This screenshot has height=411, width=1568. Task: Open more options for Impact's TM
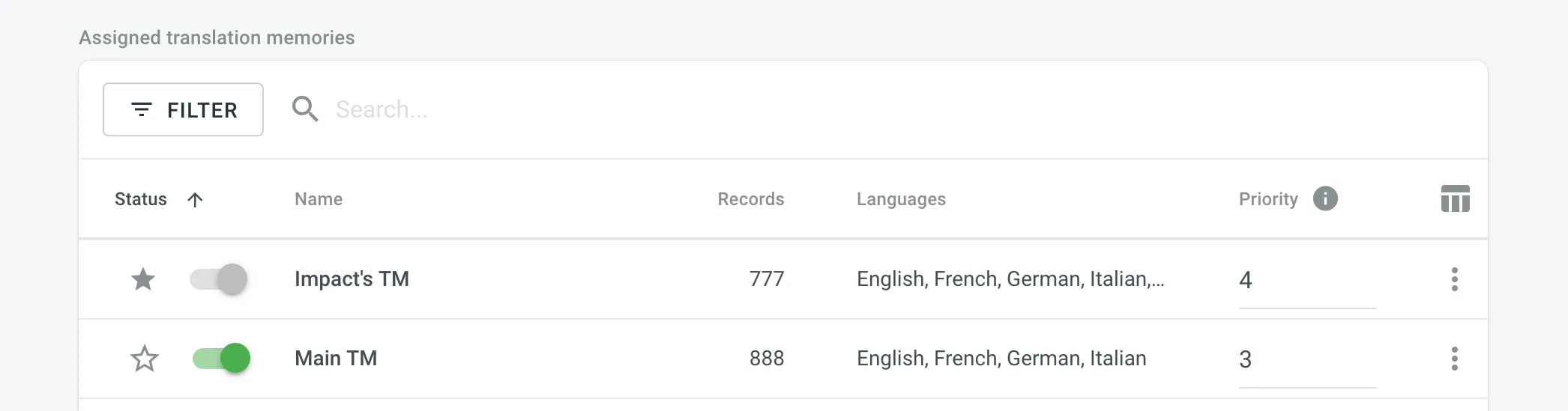tap(1454, 279)
